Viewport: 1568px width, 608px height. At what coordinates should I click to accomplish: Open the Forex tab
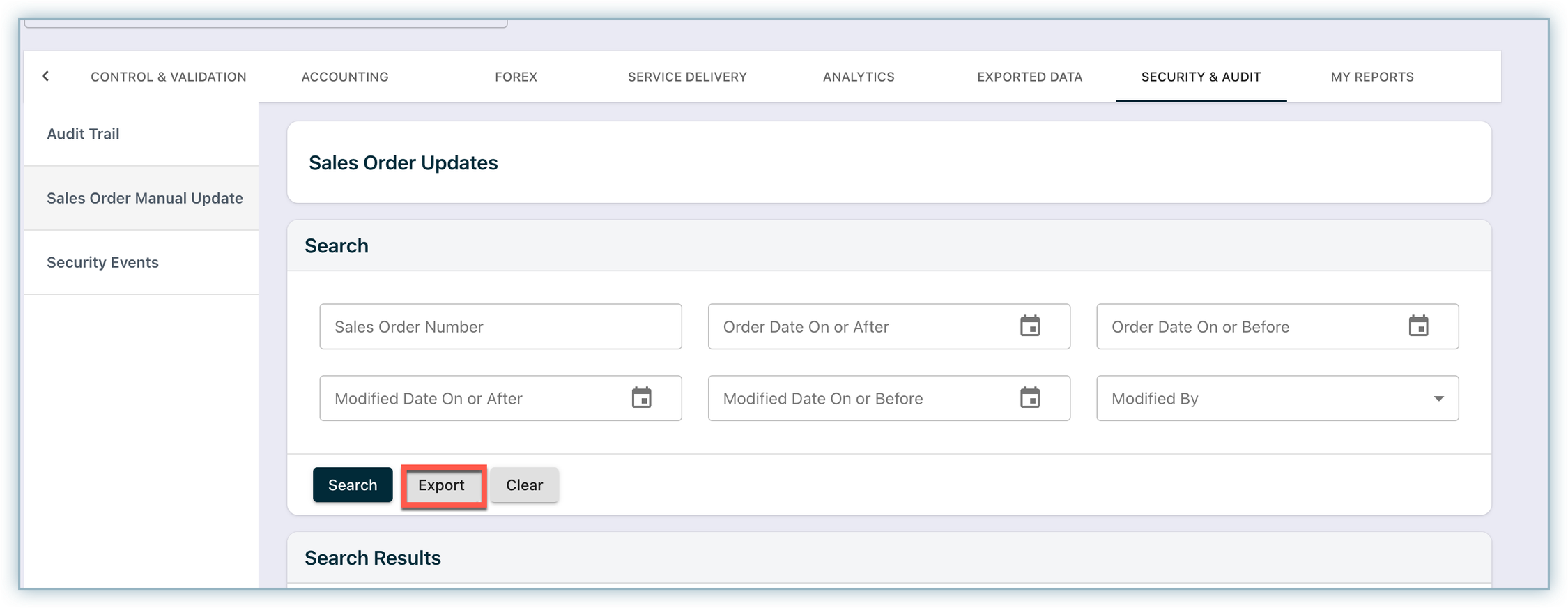[516, 77]
